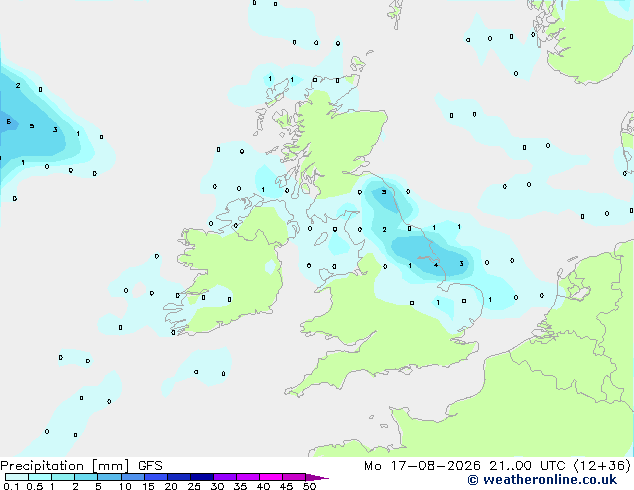This screenshot has height=490, width=634.
Task: Pick the 5–10 mm legend color swatch
Action: 109,477
